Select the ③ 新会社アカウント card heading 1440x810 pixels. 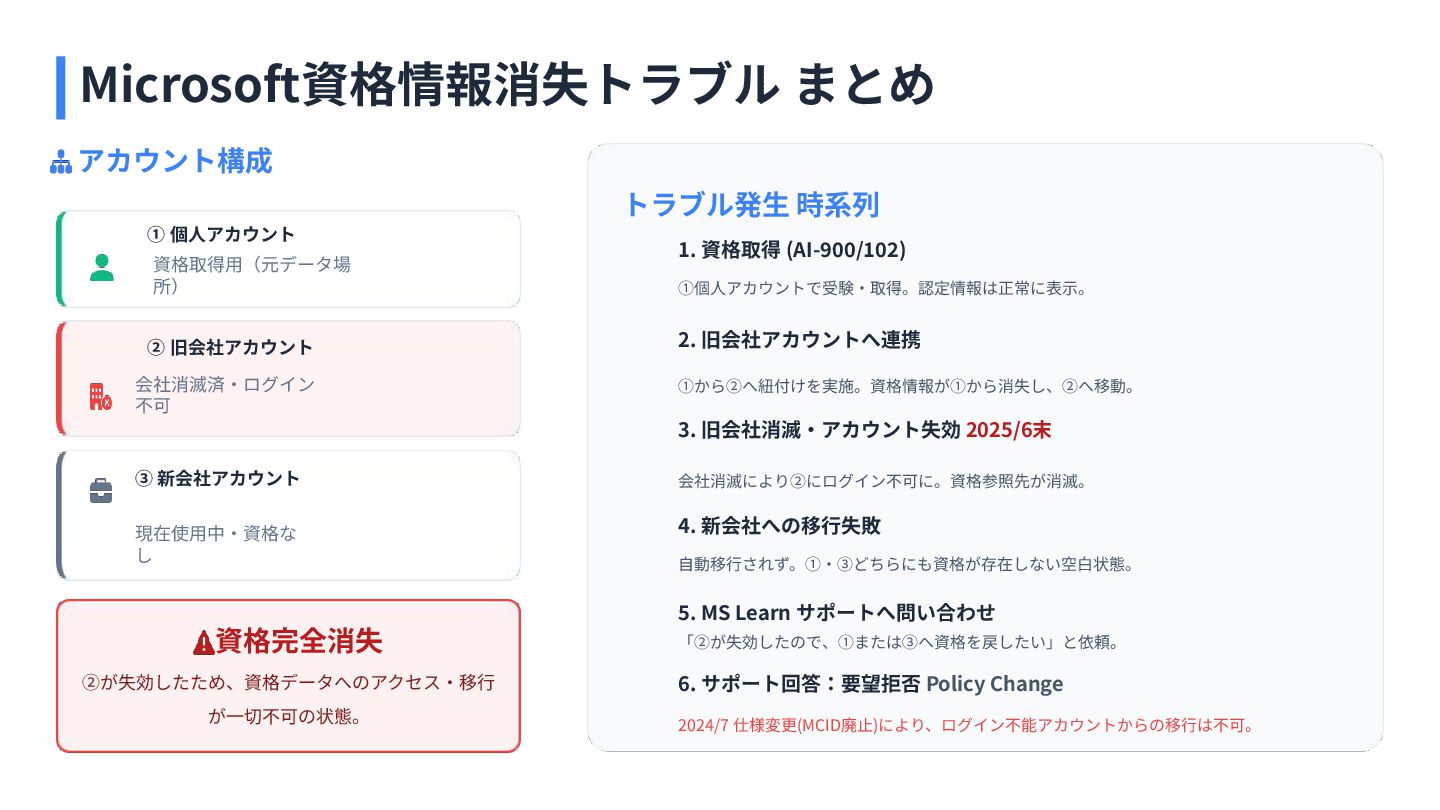click(217, 478)
